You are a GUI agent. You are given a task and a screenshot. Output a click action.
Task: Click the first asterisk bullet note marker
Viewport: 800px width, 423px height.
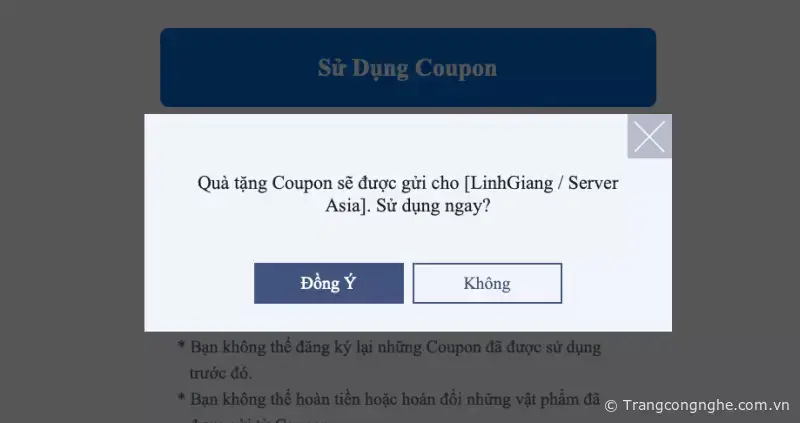181,346
